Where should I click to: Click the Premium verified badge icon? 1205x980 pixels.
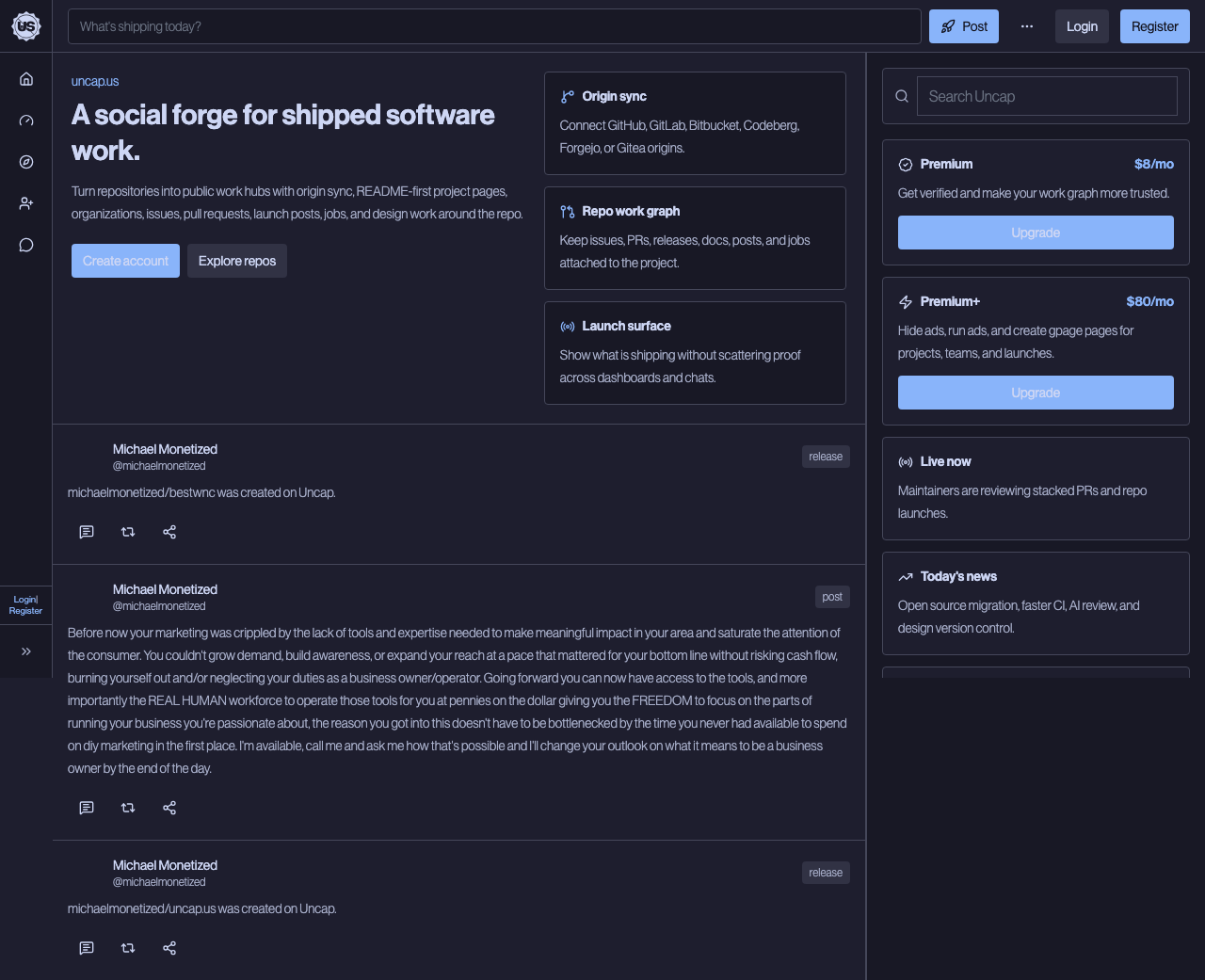pos(906,164)
